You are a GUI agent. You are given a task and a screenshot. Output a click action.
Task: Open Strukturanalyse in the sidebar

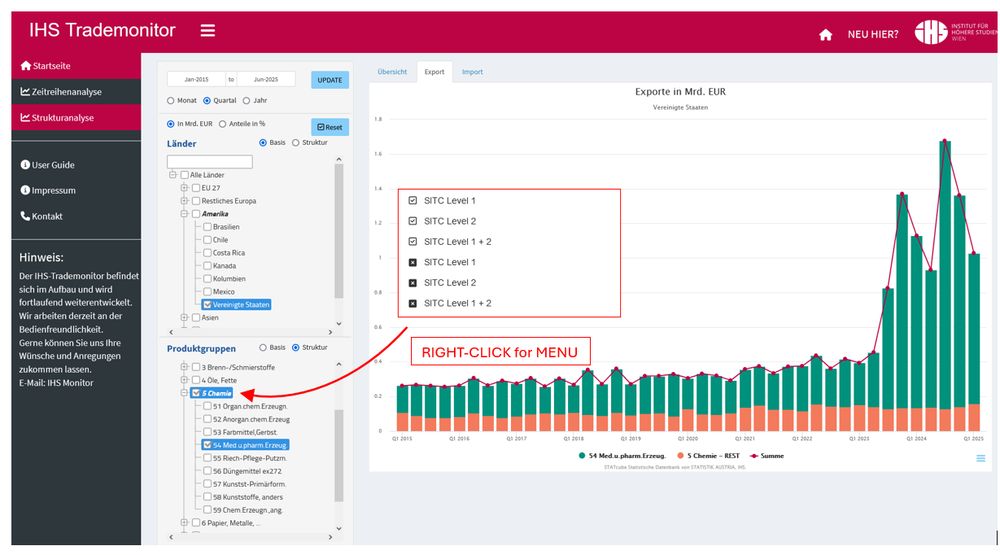57,118
